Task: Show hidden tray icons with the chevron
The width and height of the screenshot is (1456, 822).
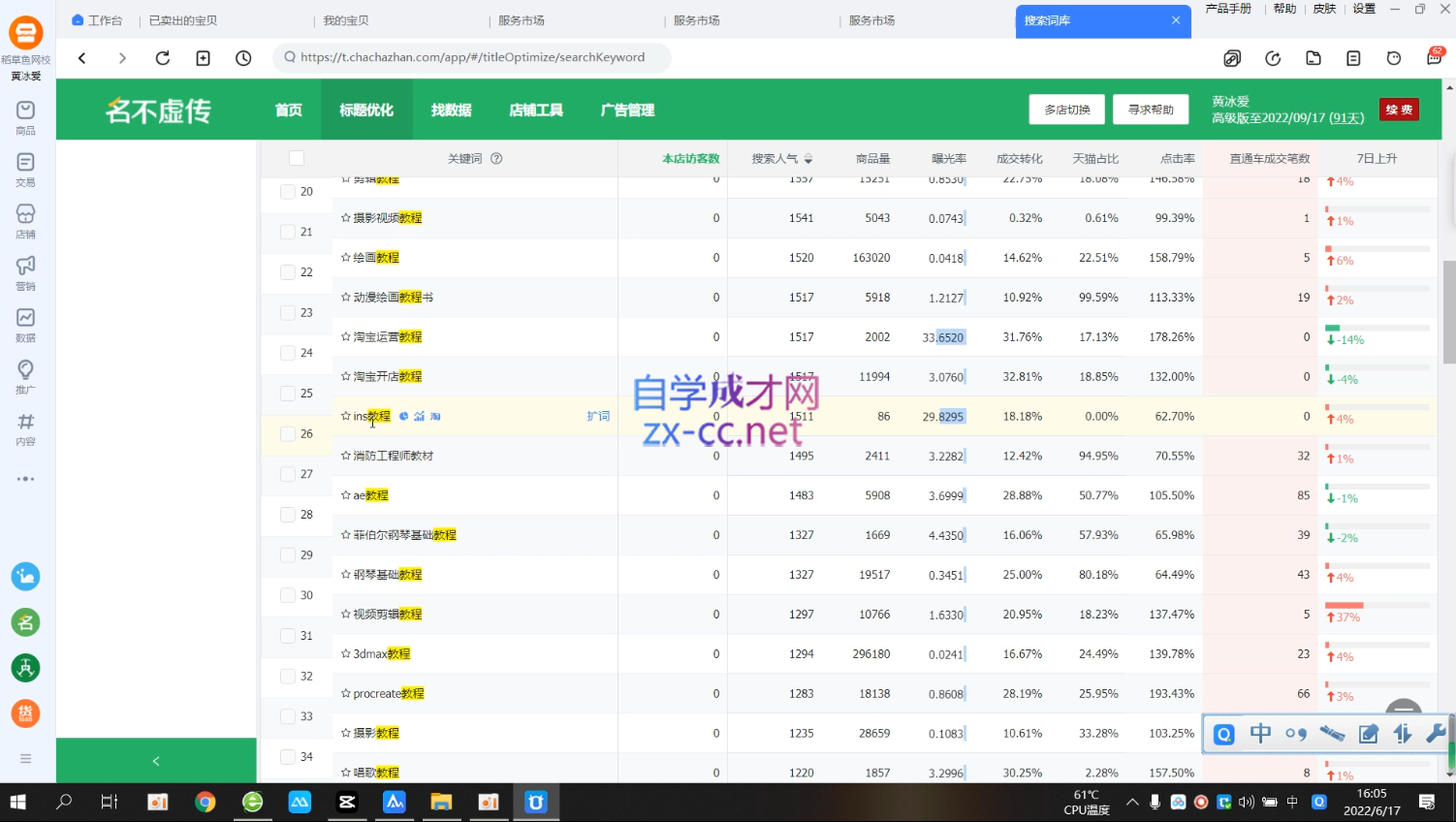Action: (1132, 802)
